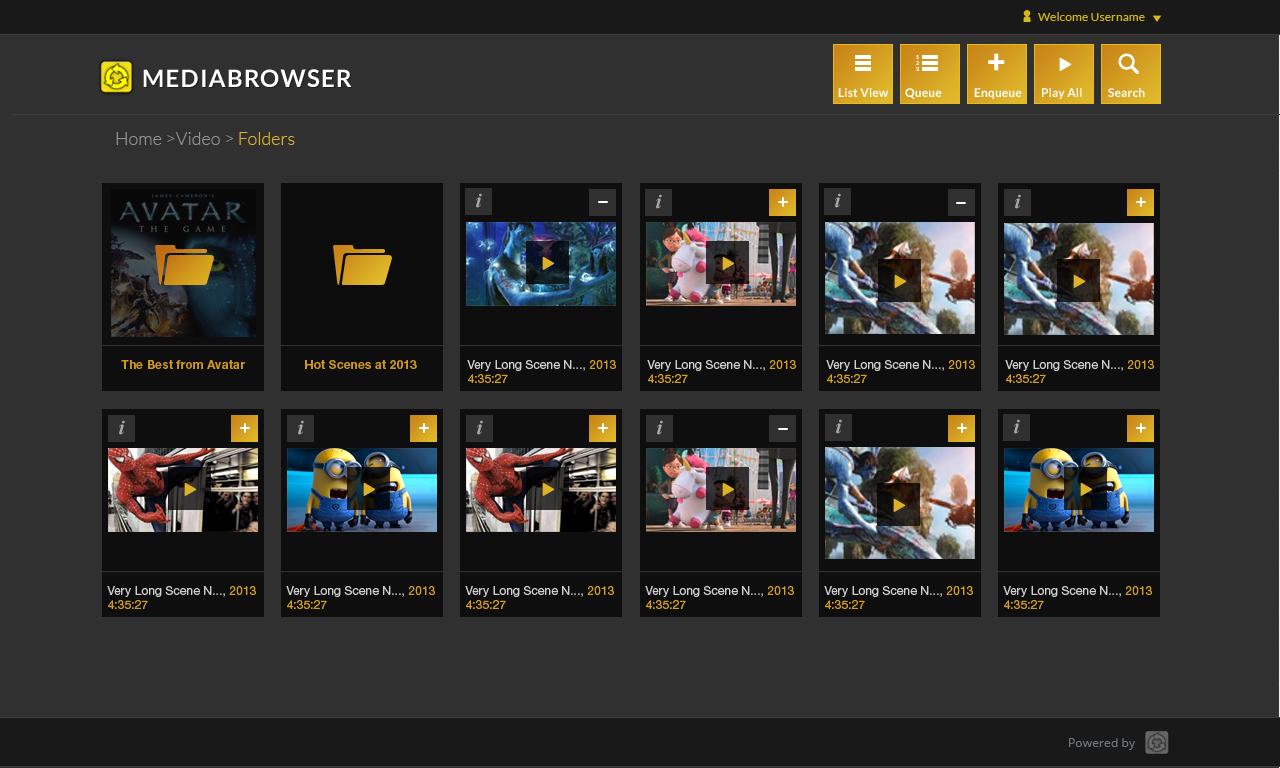This screenshot has width=1280, height=768.
Task: Show info on floating-mountains video with minus button
Action: 838,202
